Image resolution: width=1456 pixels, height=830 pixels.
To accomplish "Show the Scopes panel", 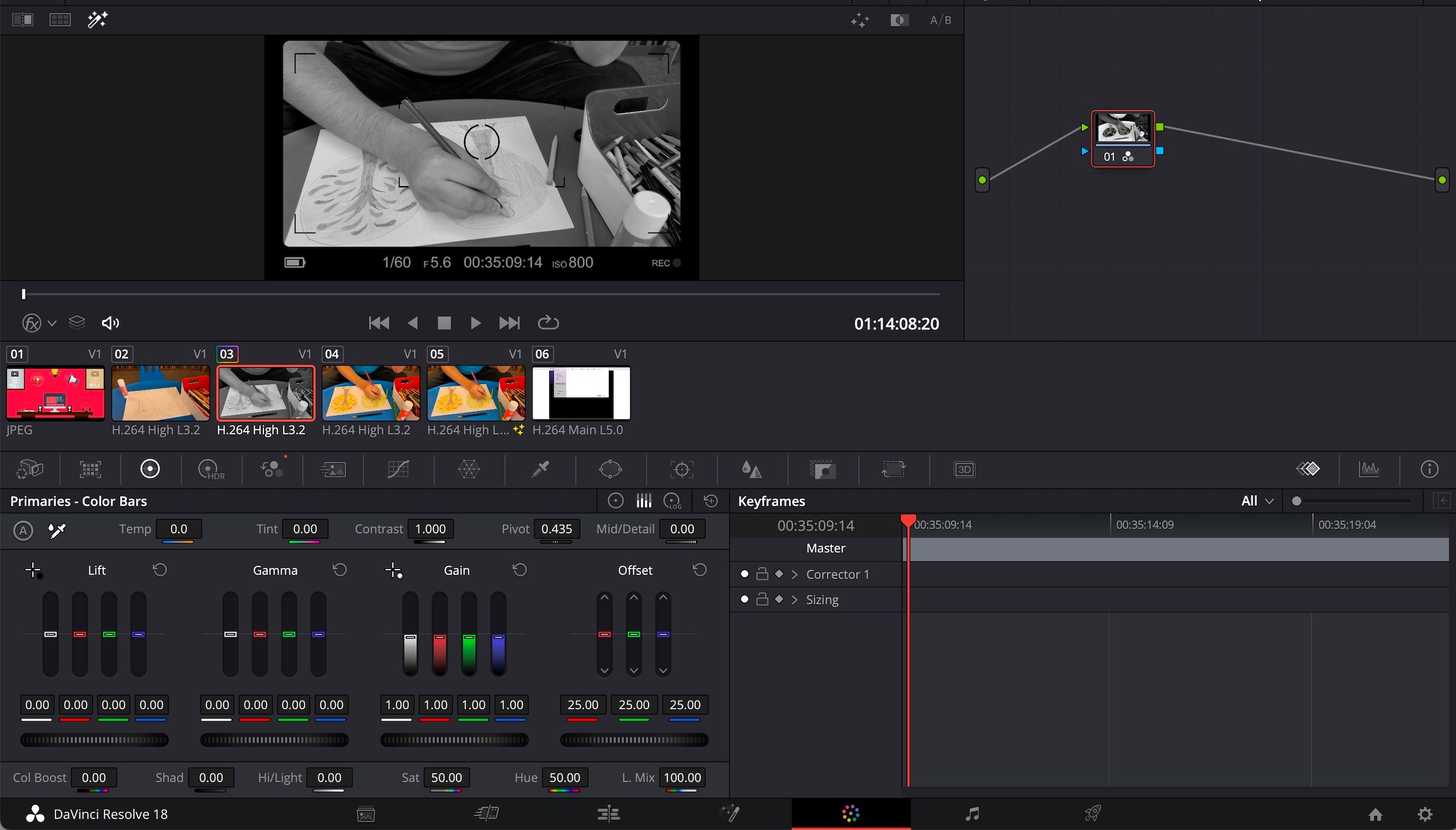I will (1368, 469).
